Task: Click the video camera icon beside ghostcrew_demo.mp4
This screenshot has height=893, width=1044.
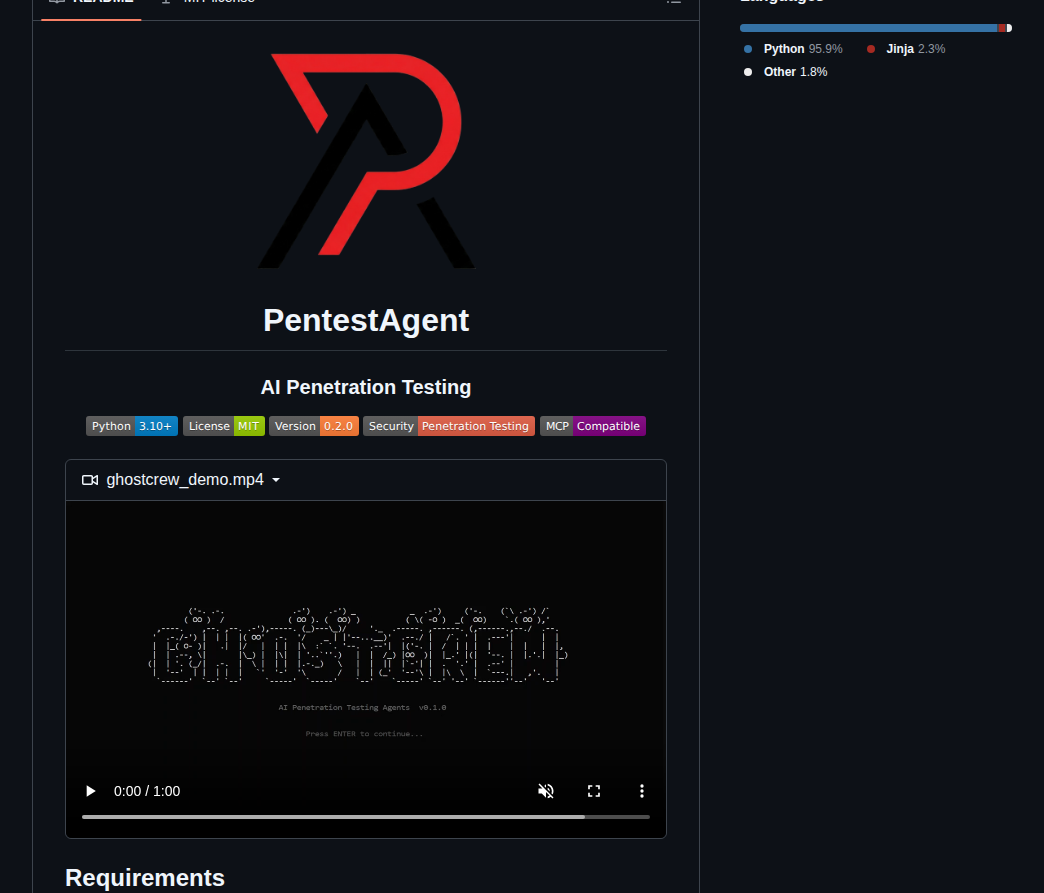Action: [90, 480]
